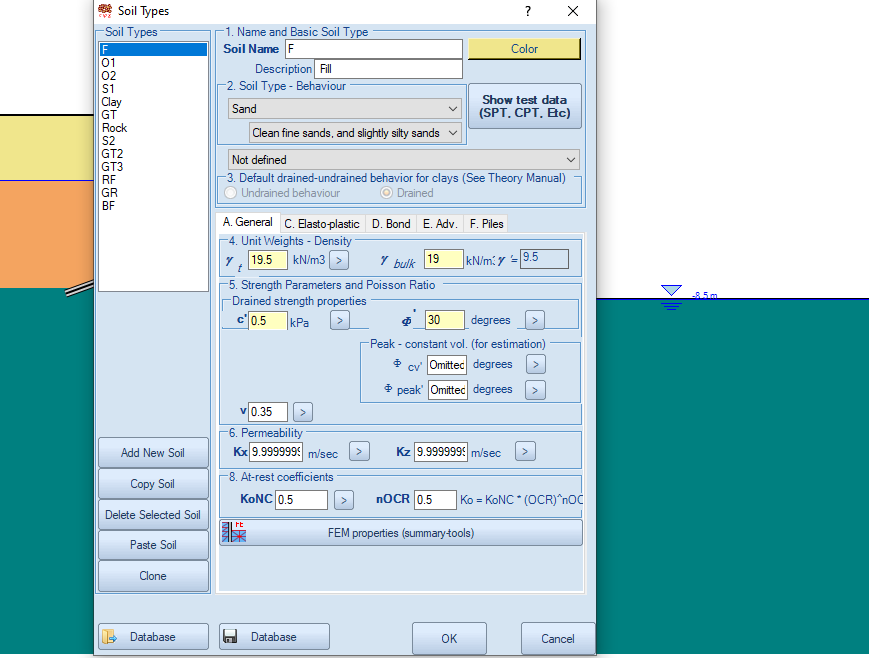869x658 pixels.
Task: Click the friction angle 30 field
Action: coord(444,320)
